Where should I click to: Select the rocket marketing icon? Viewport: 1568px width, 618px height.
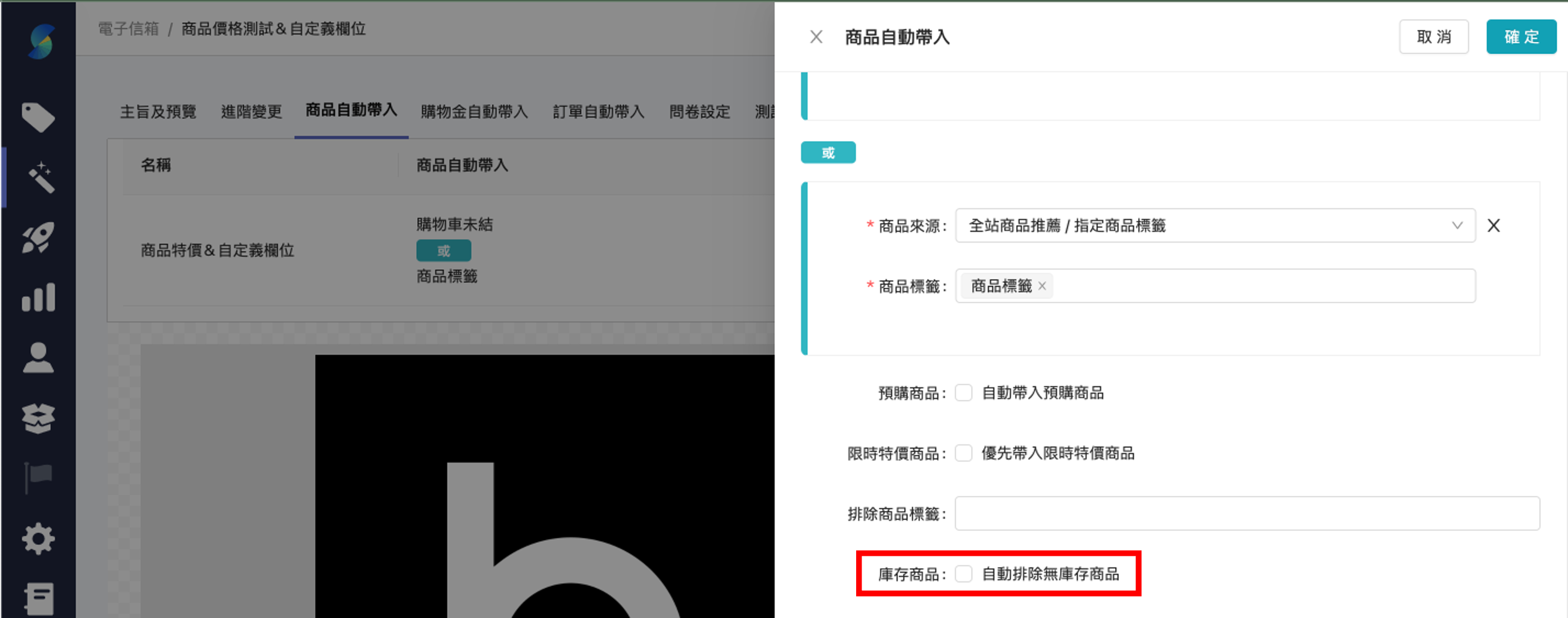tap(38, 237)
